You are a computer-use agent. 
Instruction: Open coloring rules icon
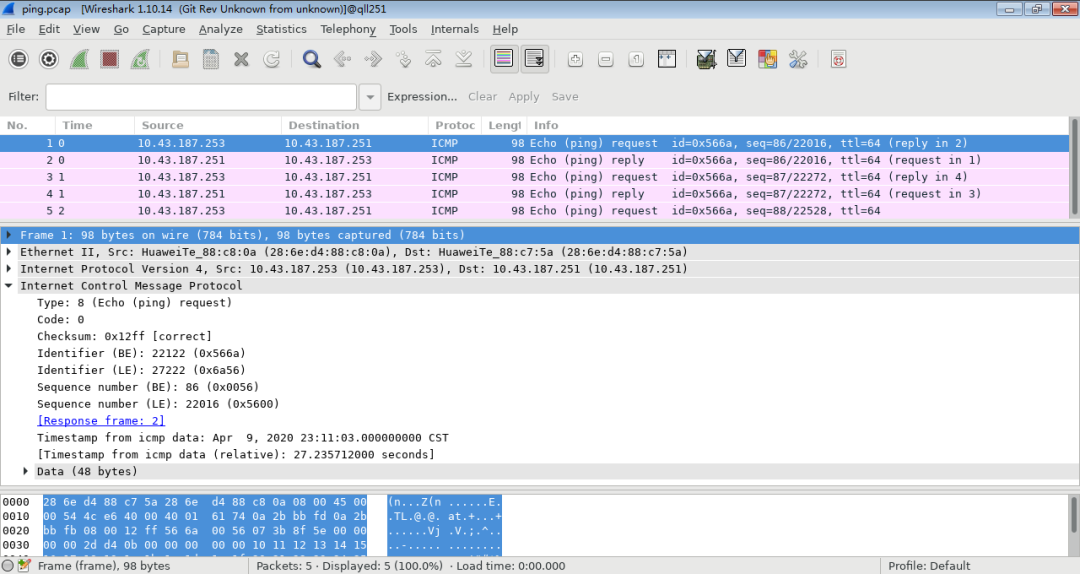coord(767,59)
